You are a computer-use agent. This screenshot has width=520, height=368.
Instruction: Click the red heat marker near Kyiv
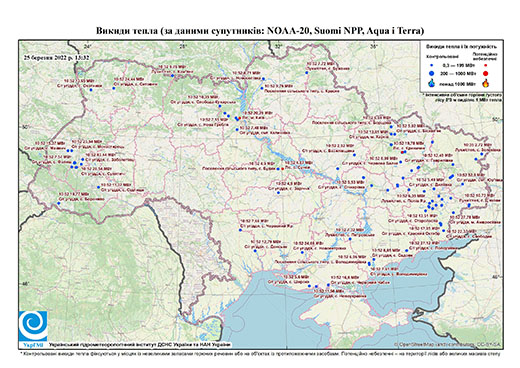[240, 118]
